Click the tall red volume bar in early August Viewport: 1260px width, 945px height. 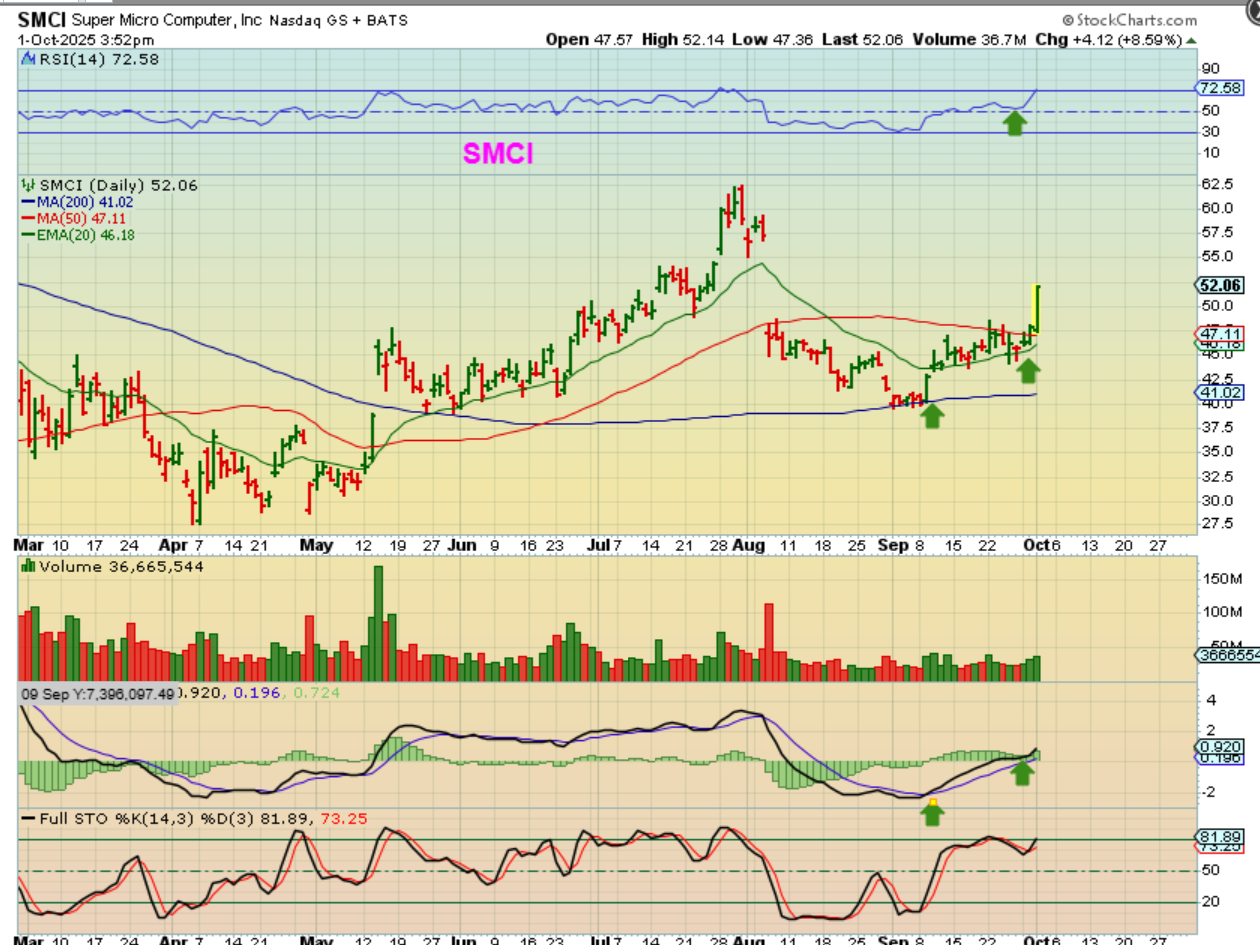pyautogui.click(x=769, y=643)
